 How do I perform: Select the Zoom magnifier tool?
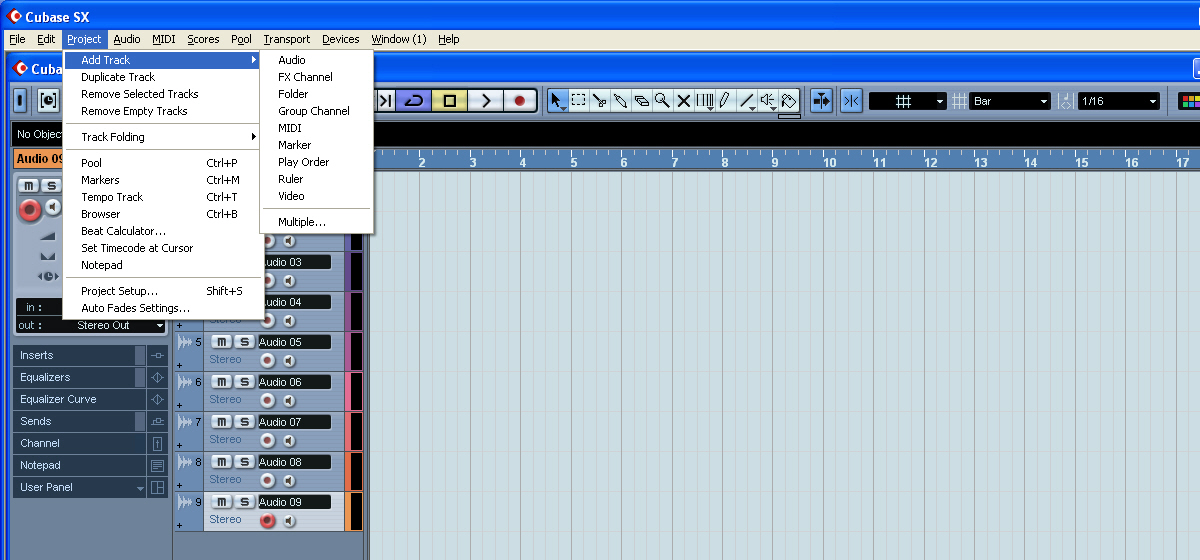click(x=662, y=101)
